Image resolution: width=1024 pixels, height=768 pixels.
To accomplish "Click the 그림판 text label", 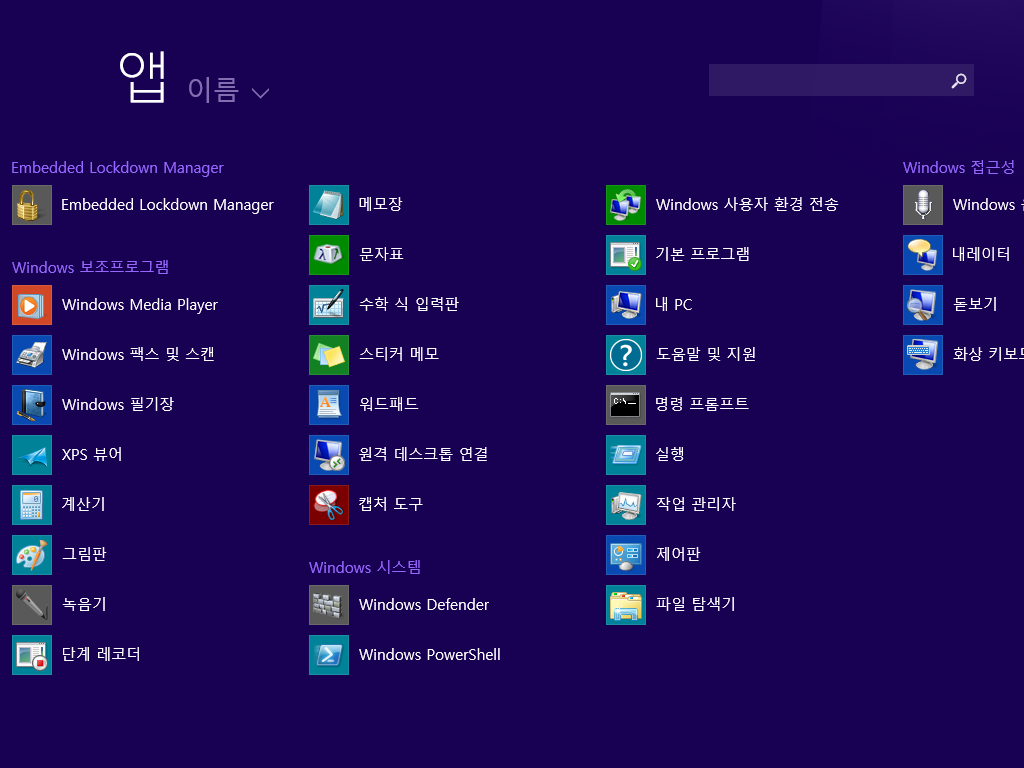I will click(84, 554).
